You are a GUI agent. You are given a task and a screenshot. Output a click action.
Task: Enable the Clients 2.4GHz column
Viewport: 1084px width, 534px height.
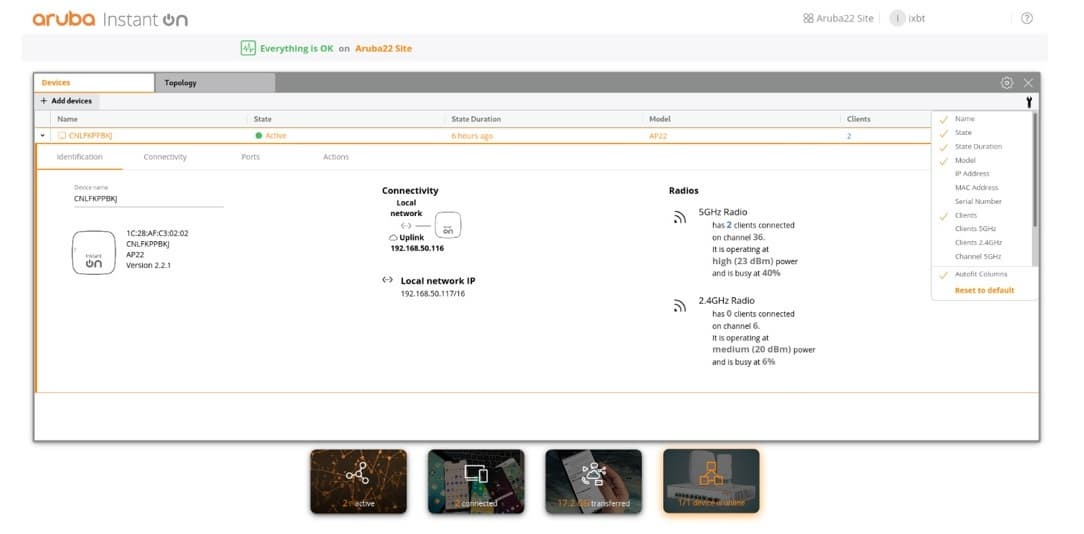[x=978, y=242]
